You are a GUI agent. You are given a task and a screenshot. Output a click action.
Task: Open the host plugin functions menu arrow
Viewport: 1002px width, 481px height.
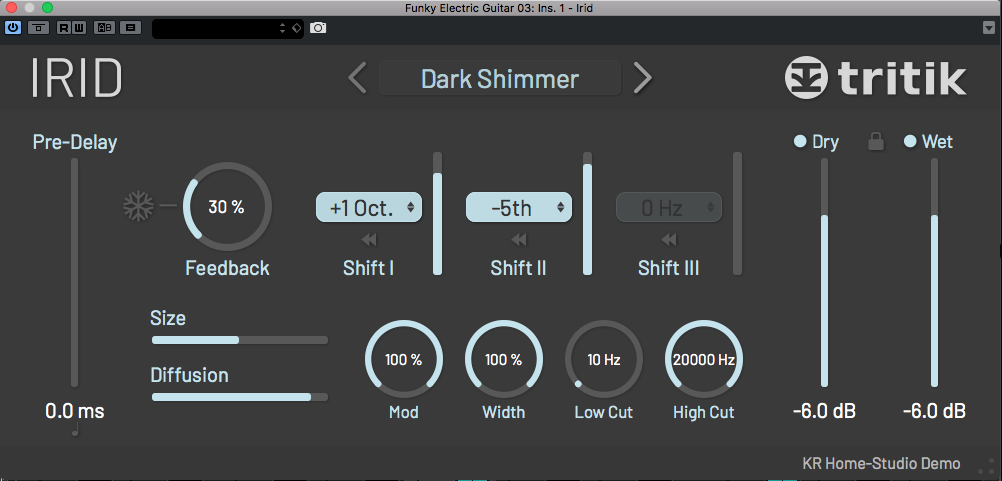tap(989, 27)
